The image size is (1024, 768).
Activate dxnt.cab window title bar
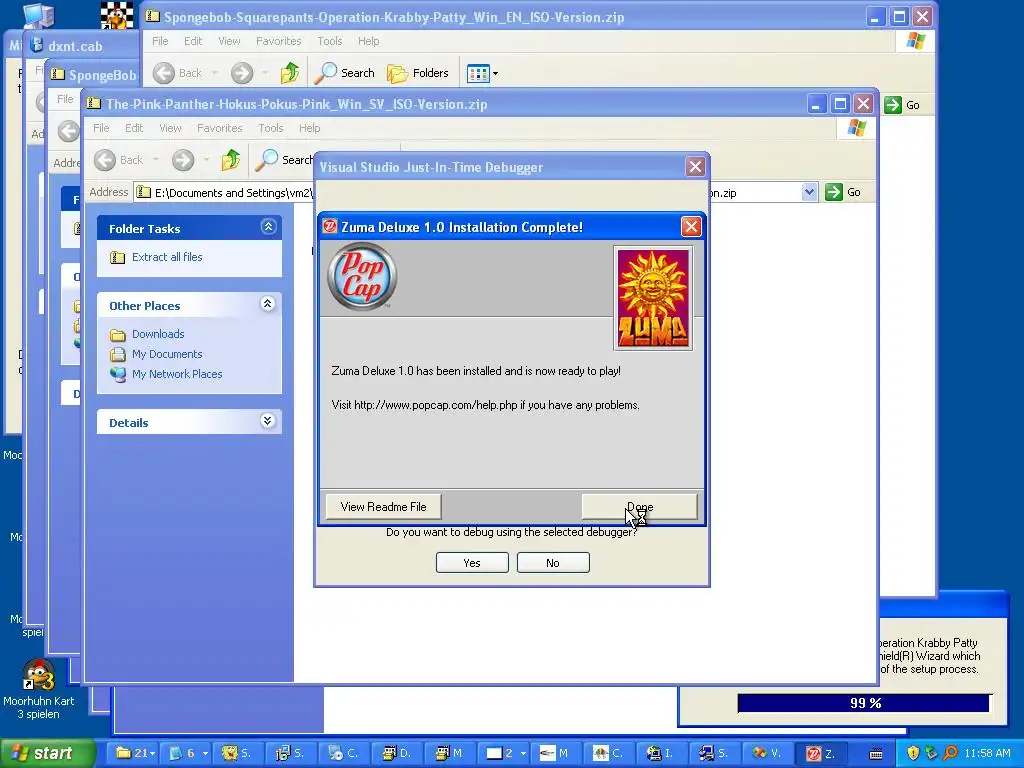tap(84, 46)
